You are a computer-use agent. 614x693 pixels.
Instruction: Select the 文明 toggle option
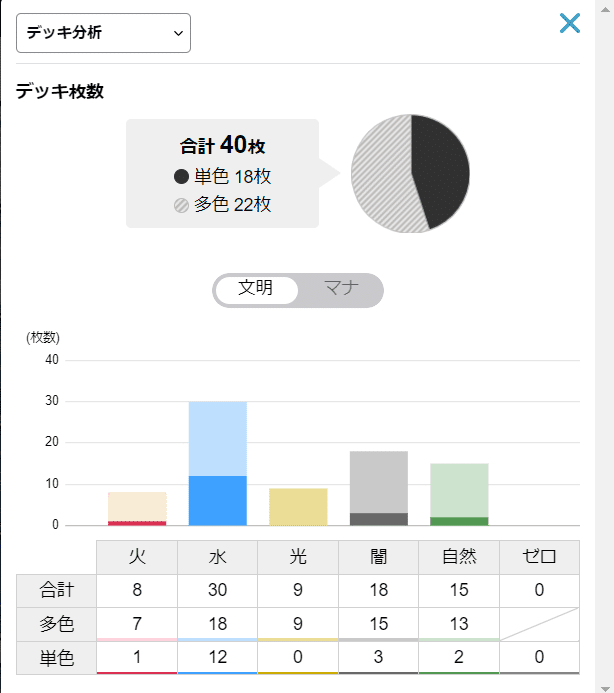[x=256, y=289]
